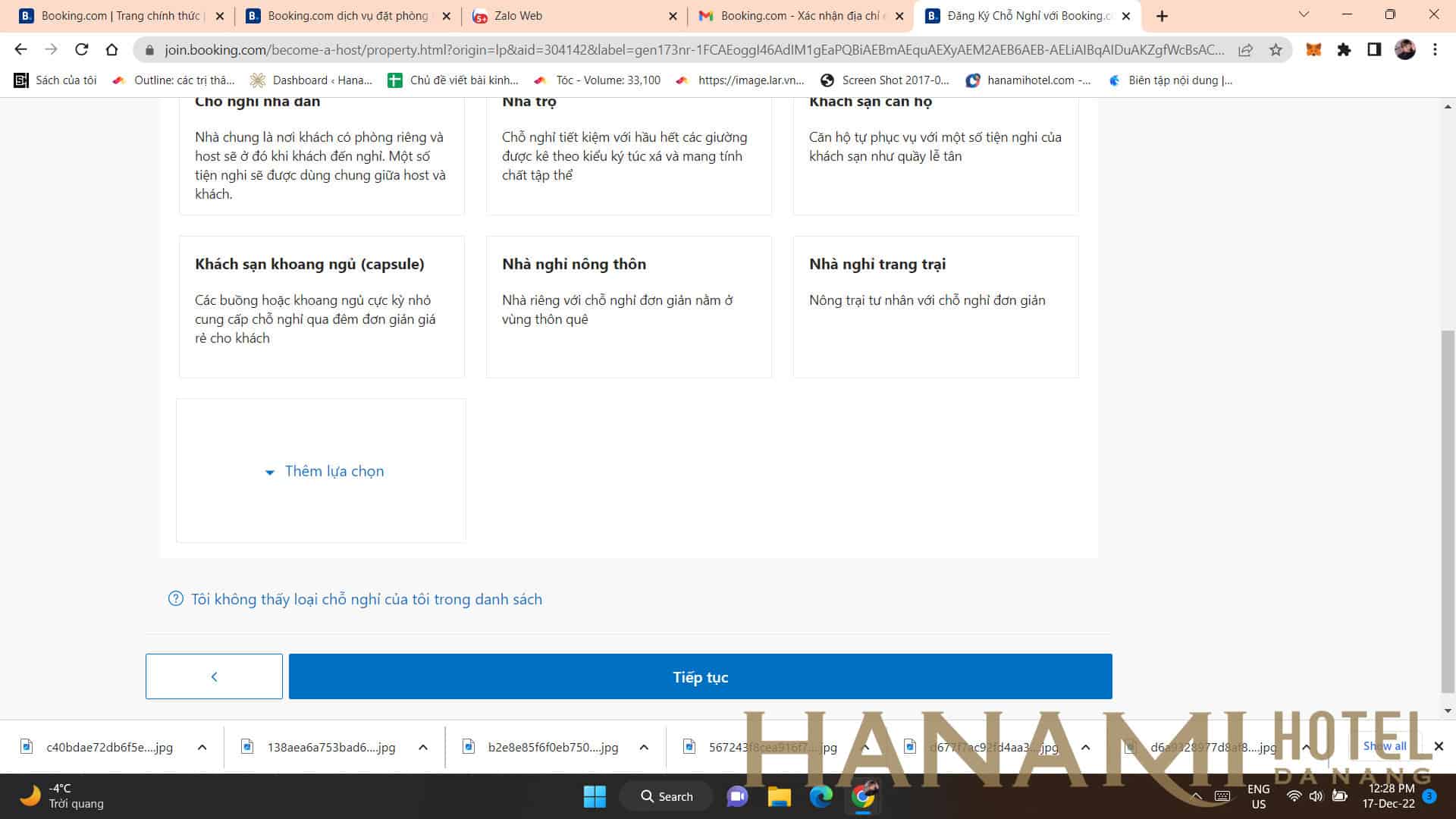Open the extensions puzzle icon
The image size is (1456, 819).
pos(1344,50)
